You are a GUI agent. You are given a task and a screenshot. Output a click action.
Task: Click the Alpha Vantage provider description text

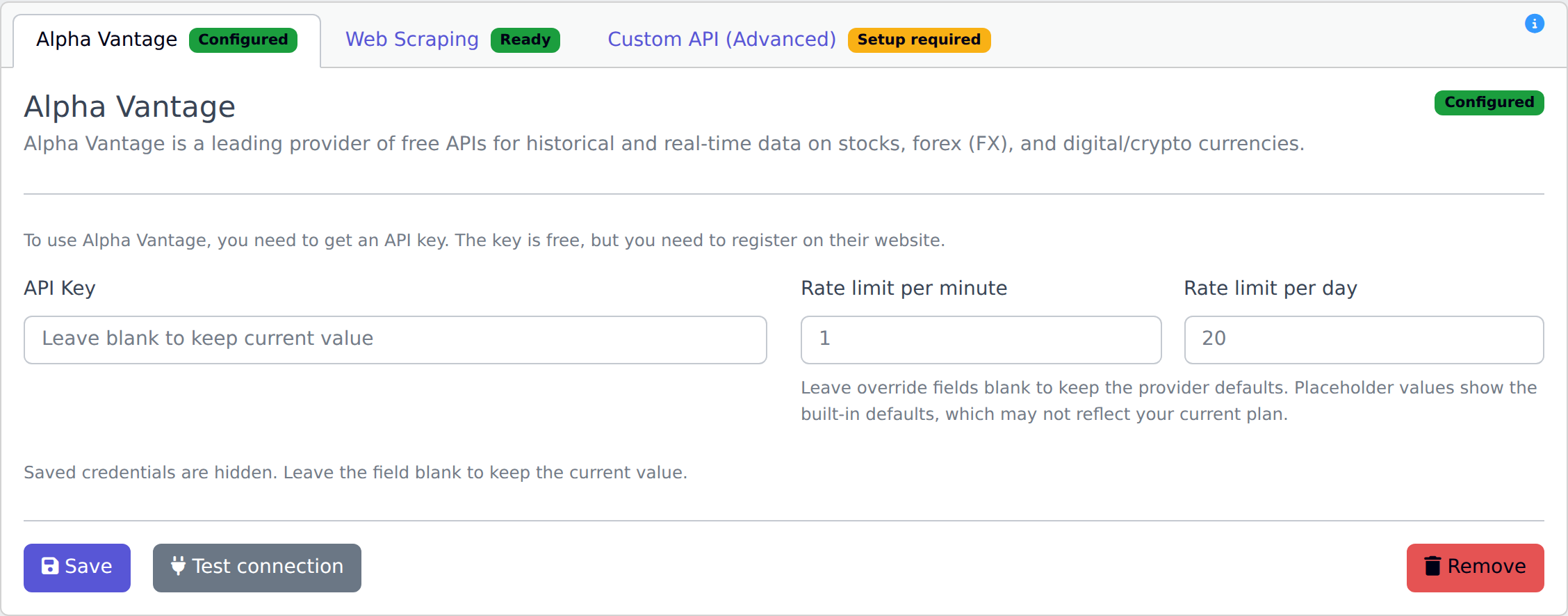point(664,144)
